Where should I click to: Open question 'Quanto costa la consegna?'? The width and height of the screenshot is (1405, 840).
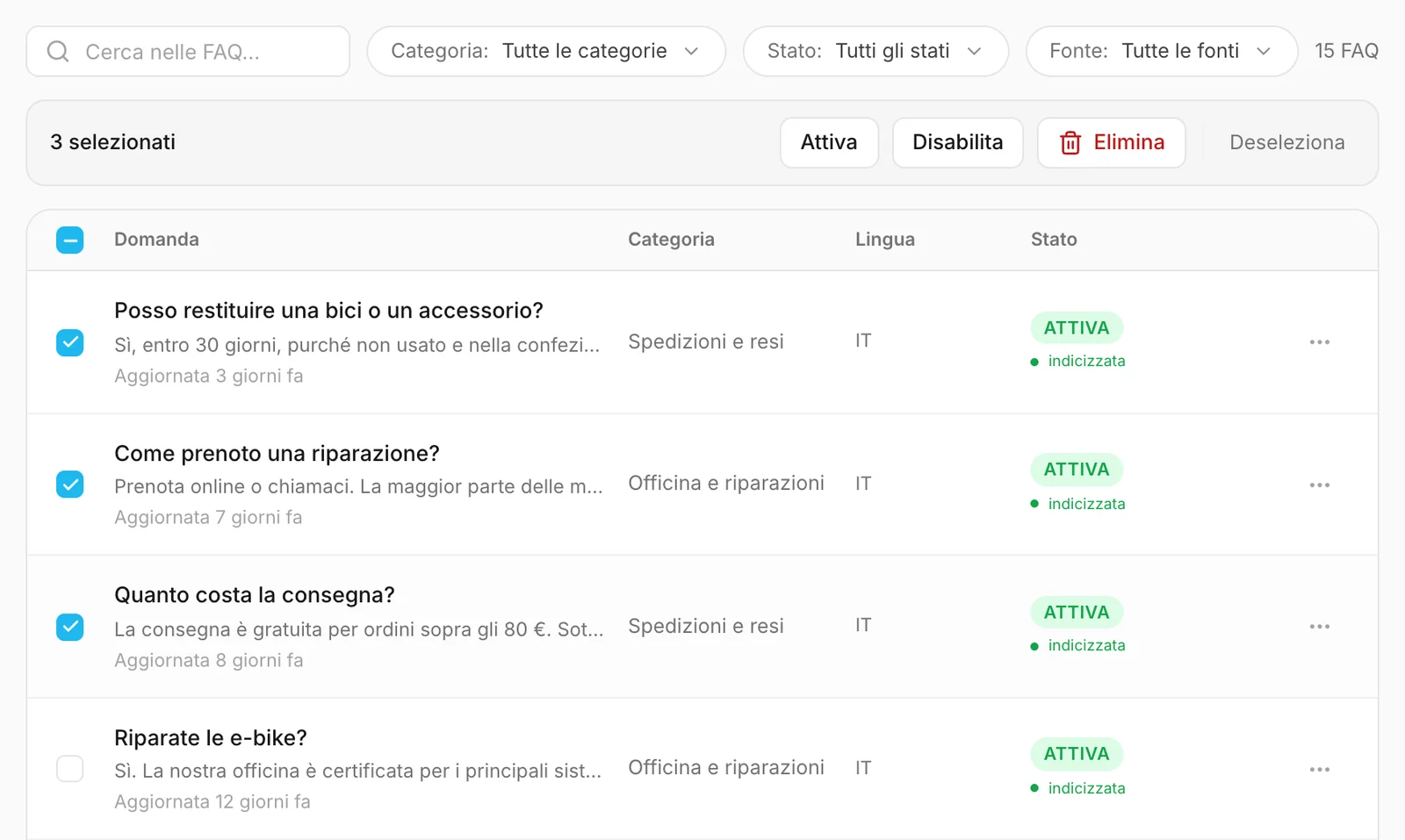coord(255,594)
